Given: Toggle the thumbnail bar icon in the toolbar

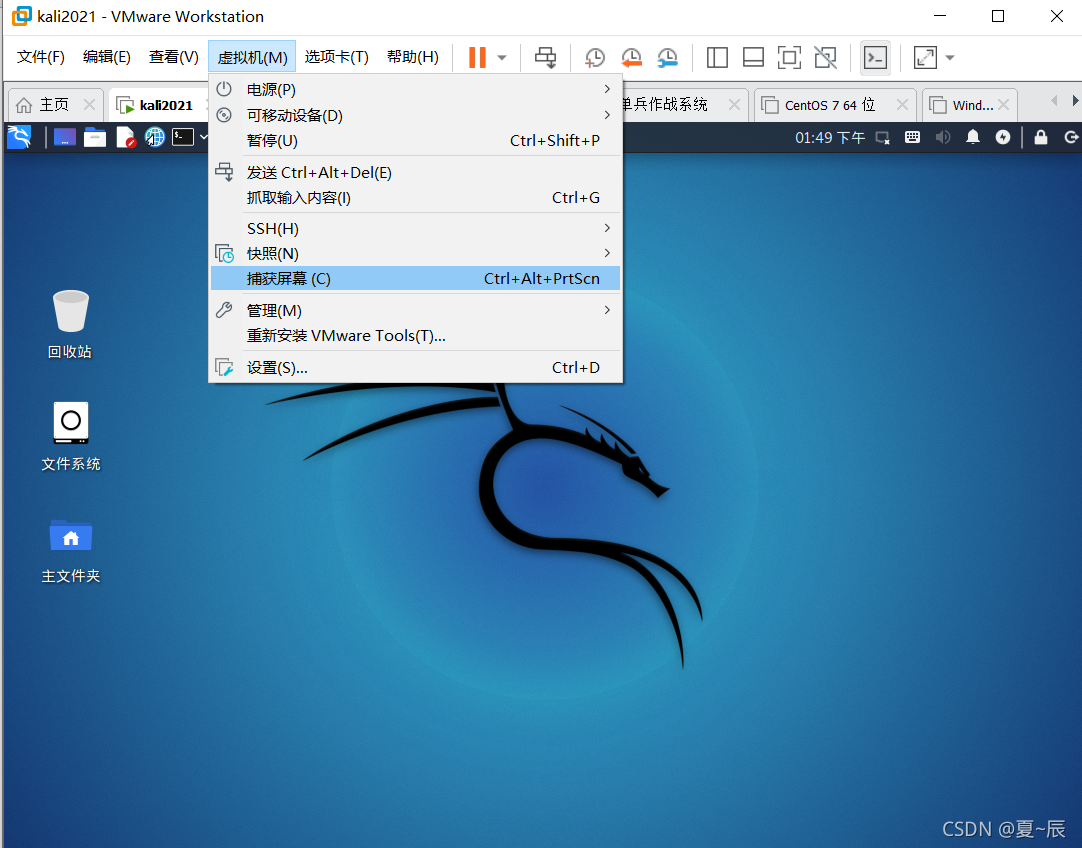Looking at the screenshot, I should coord(753,57).
